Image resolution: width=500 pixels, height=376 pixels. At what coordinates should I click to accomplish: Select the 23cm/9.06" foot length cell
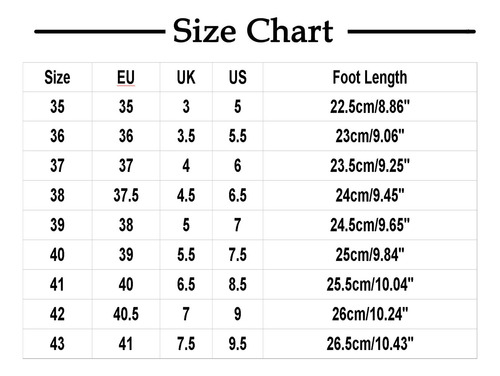point(370,136)
